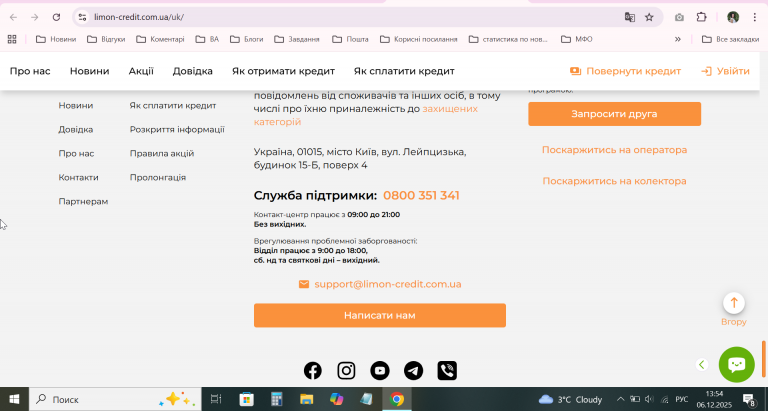Open footer link Контакти

point(78,177)
